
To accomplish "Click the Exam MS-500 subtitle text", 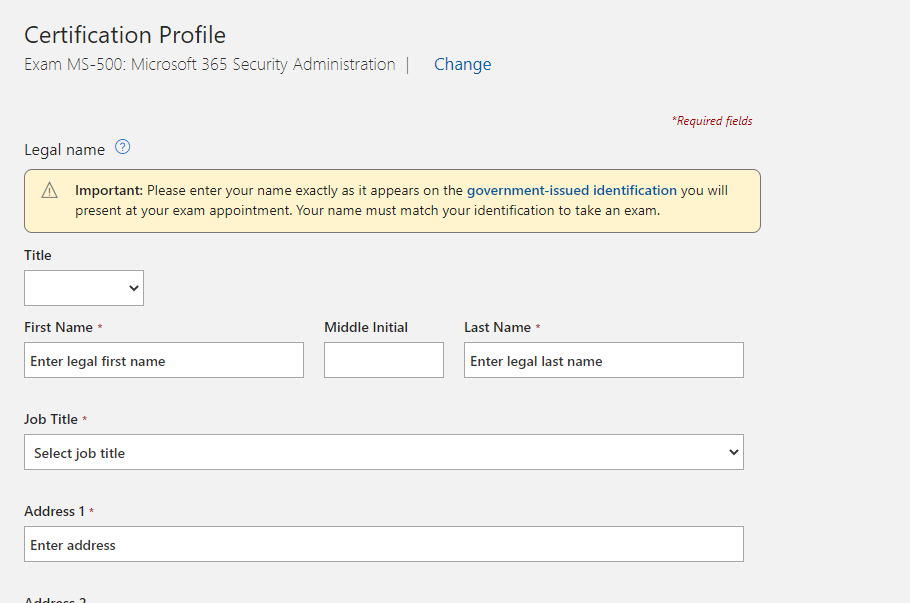I will point(210,64).
